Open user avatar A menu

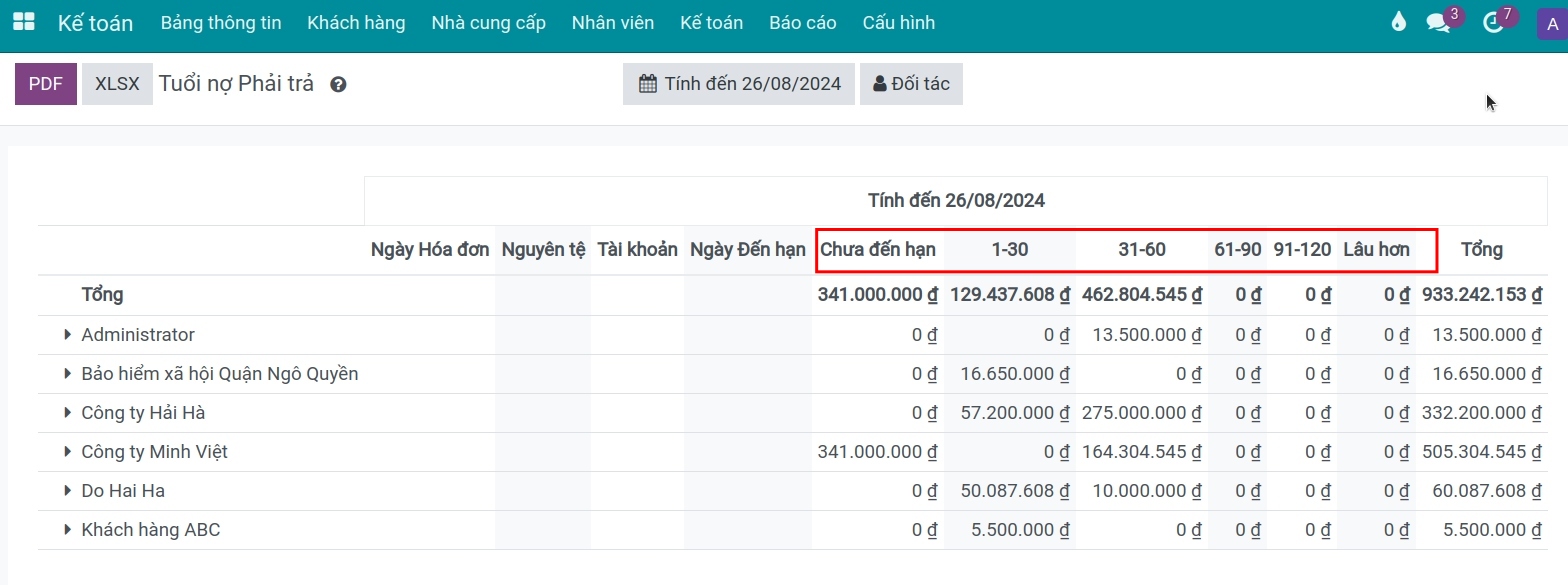point(1551,23)
